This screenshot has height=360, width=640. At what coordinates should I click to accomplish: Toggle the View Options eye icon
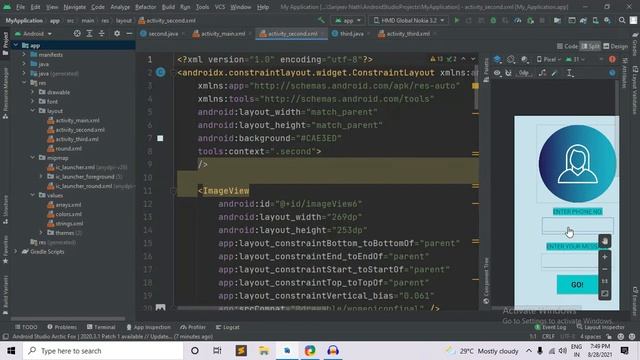click(497, 73)
